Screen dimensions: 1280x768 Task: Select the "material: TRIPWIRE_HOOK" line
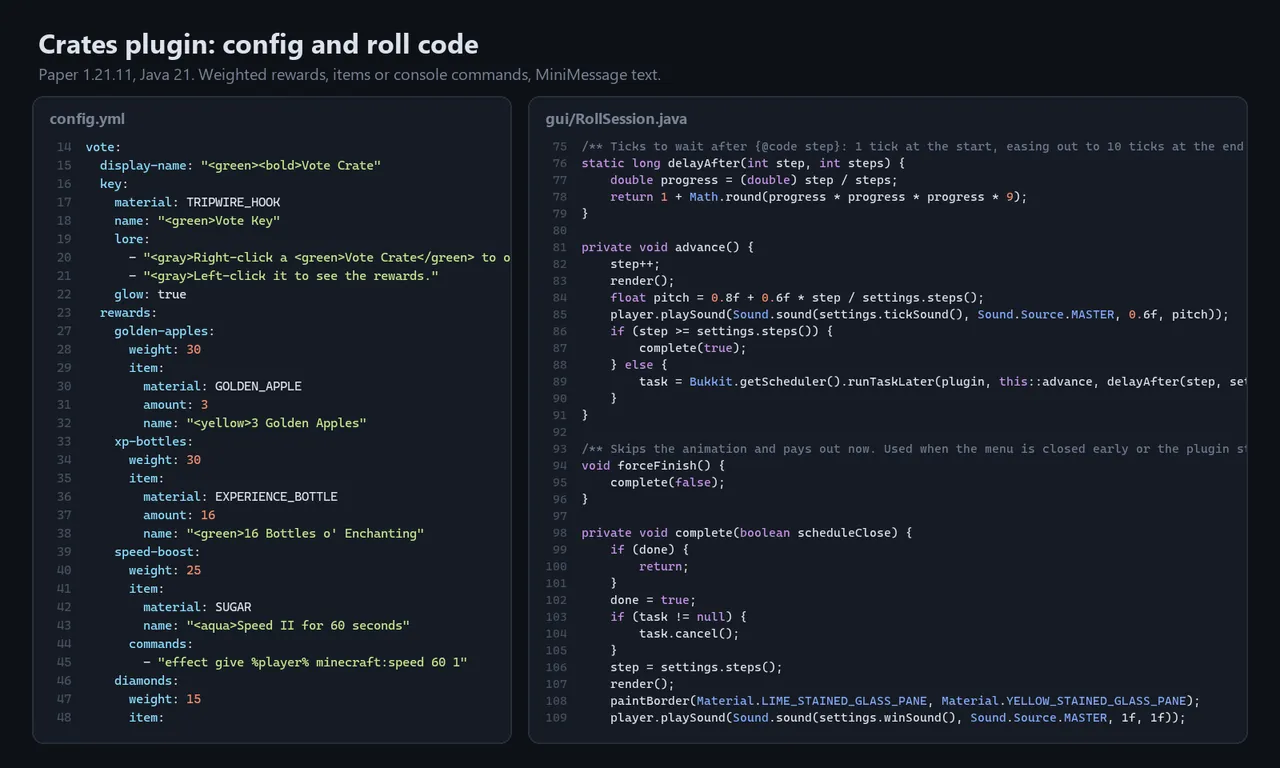tap(197, 202)
